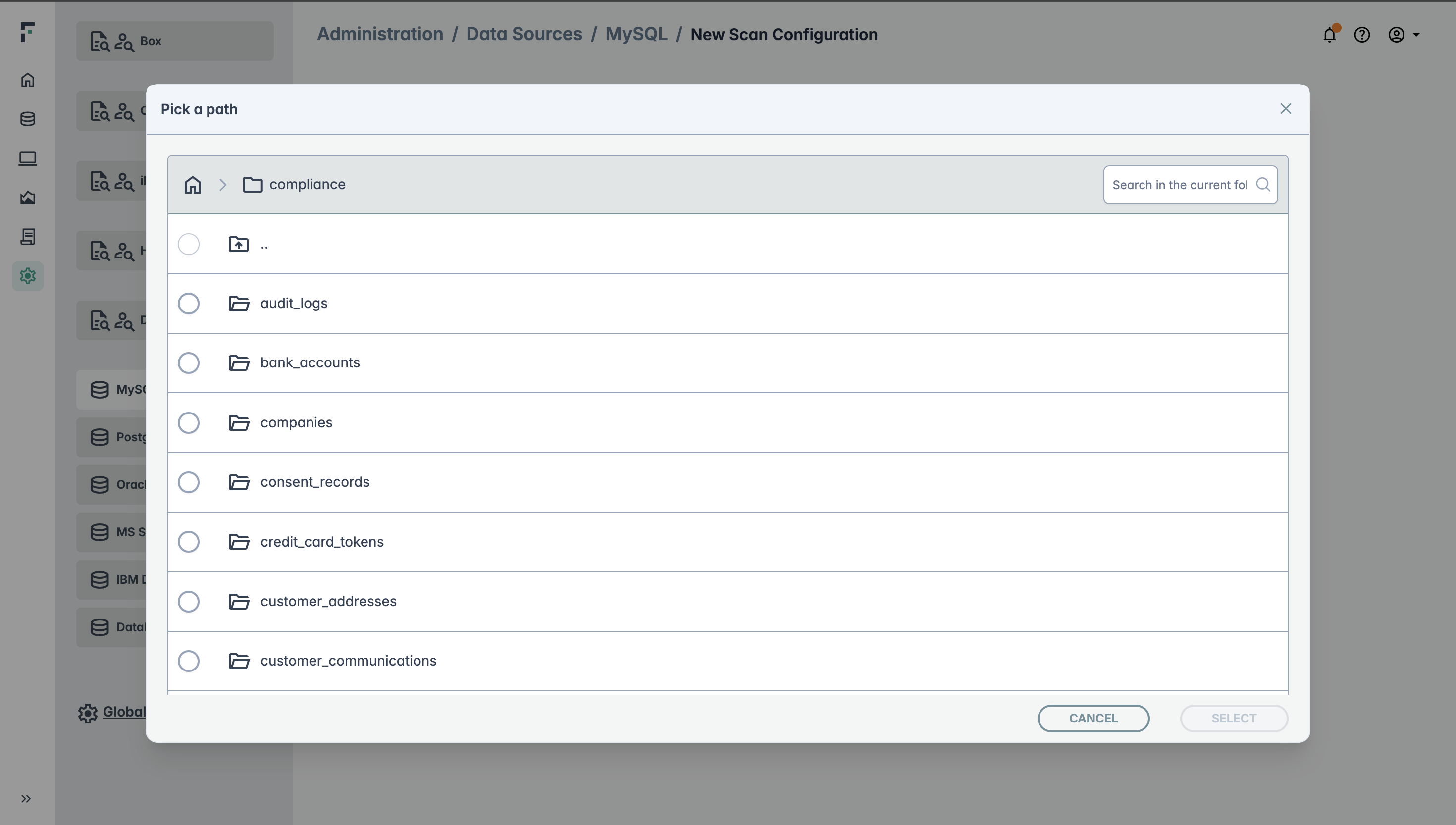Select the bank_accounts radio button
The width and height of the screenshot is (1456, 825).
189,363
